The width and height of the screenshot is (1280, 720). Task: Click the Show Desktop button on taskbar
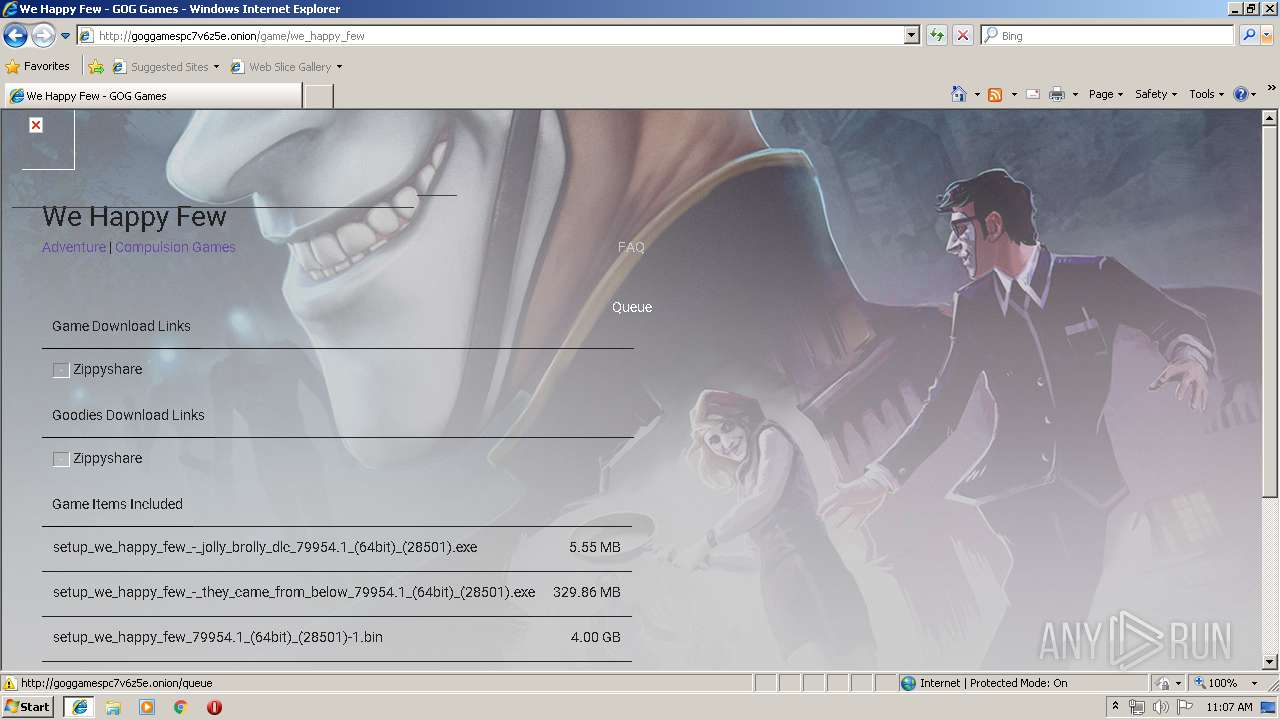1270,707
